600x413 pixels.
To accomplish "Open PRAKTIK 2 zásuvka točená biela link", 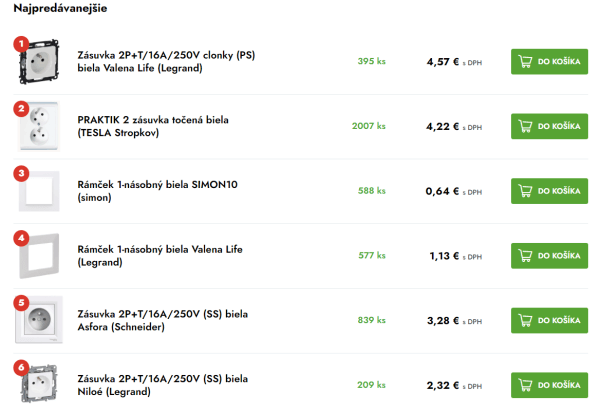I will tap(153, 126).
